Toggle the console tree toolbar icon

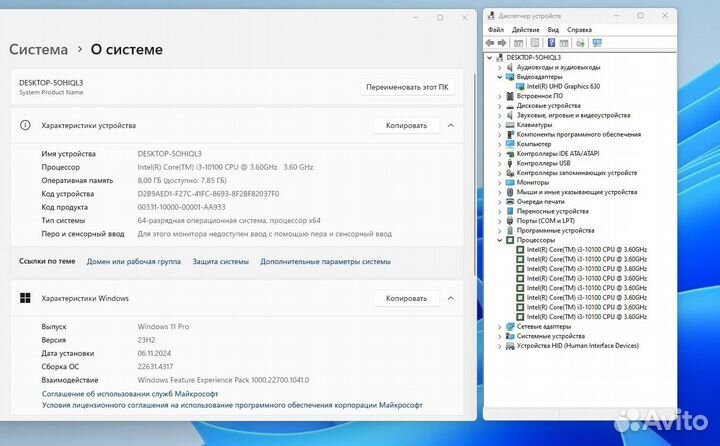[x=518, y=43]
